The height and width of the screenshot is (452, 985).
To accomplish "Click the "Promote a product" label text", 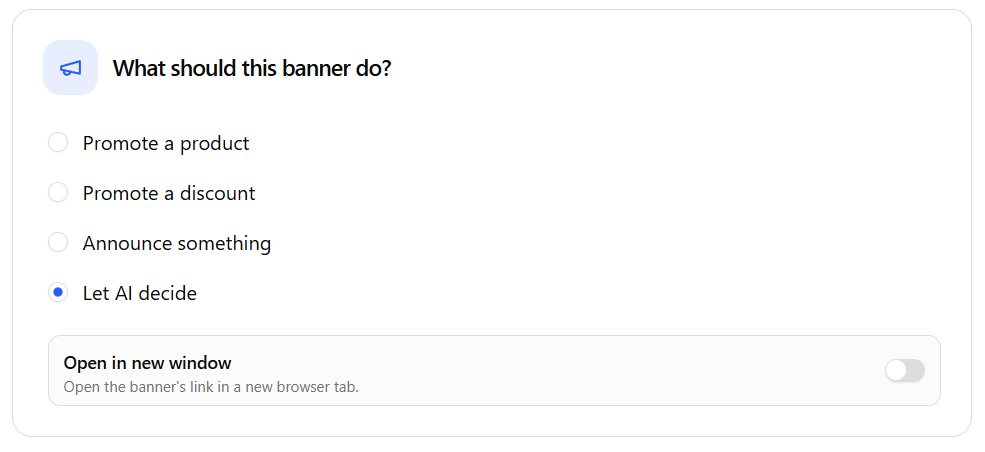I will (x=166, y=143).
